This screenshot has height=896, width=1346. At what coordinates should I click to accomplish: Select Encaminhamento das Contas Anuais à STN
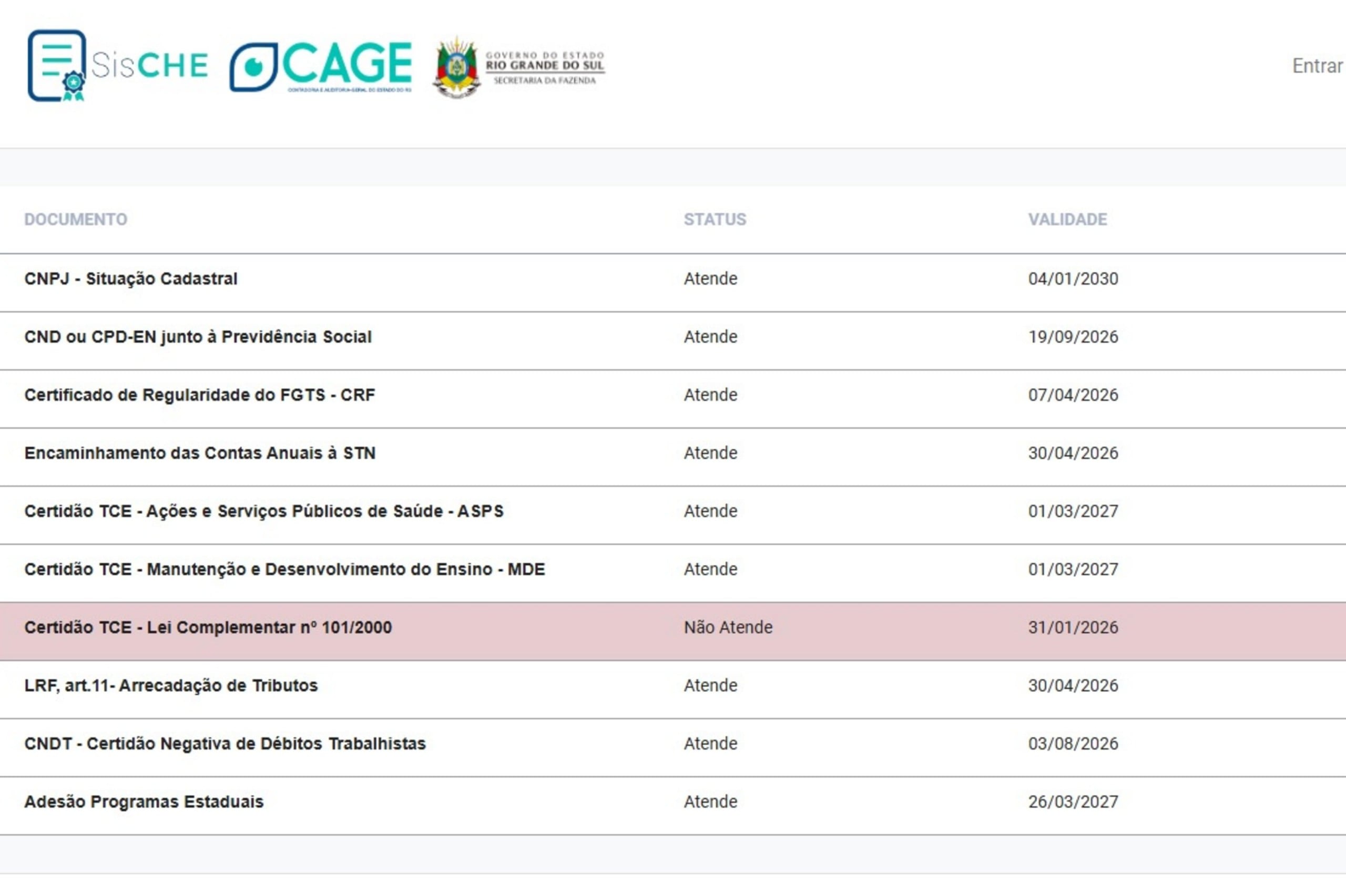199,453
